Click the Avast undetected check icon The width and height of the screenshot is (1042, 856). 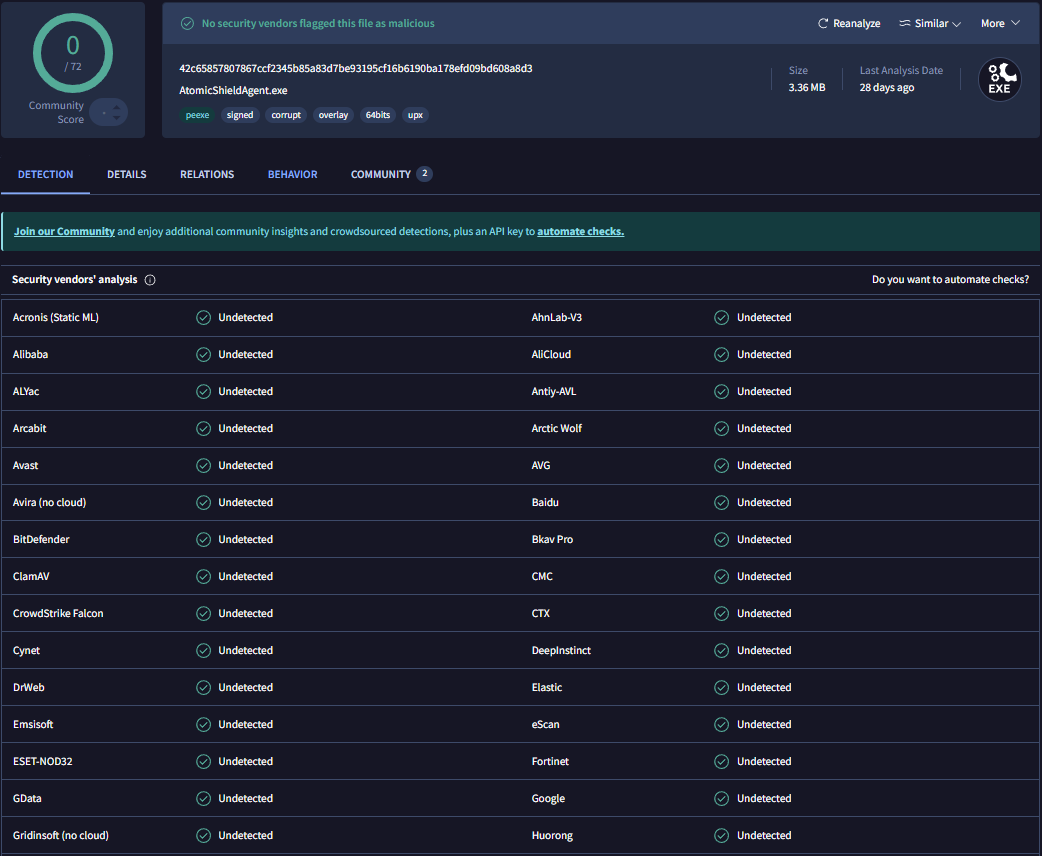[203, 466]
